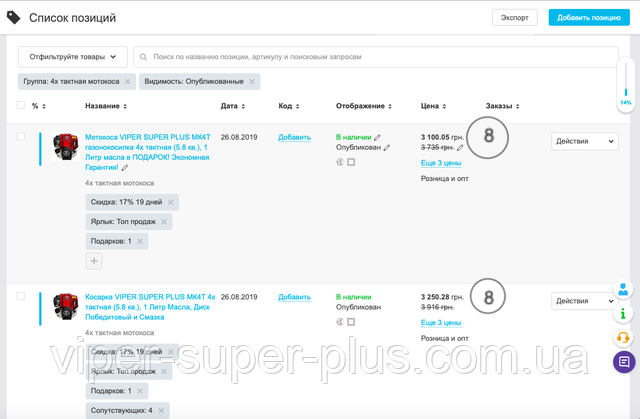This screenshot has width=640, height=419.
Task: Open the user profile floating icon
Action: click(x=623, y=289)
